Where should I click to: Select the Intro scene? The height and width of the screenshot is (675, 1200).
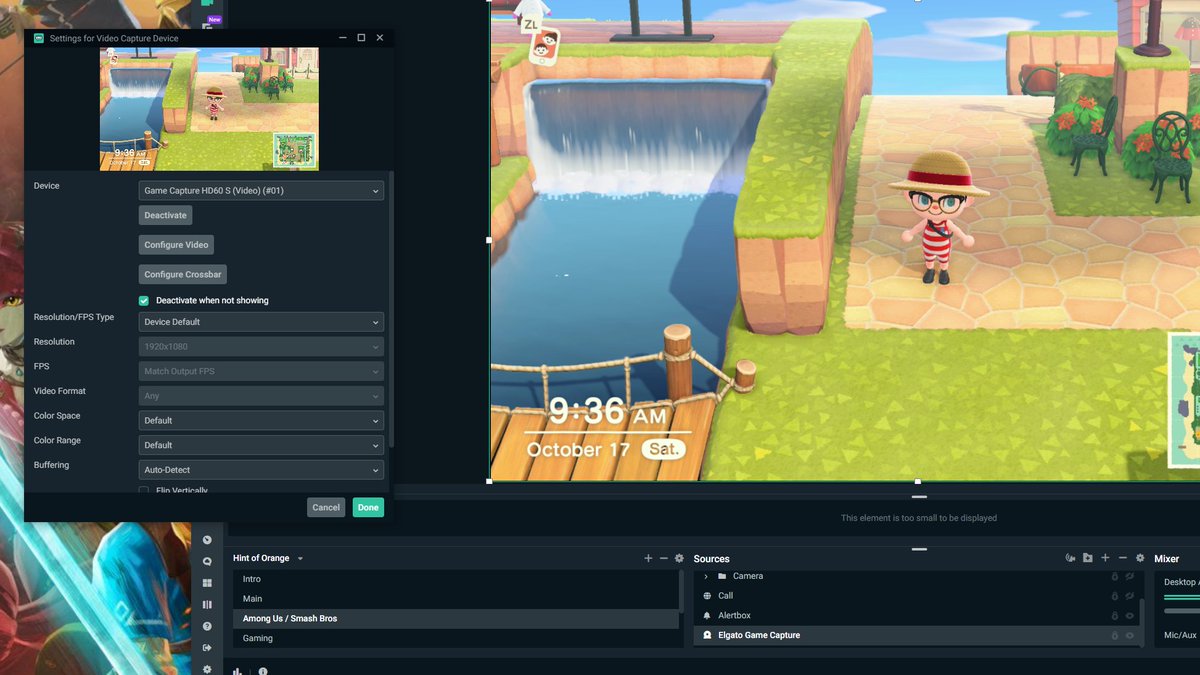(455, 579)
